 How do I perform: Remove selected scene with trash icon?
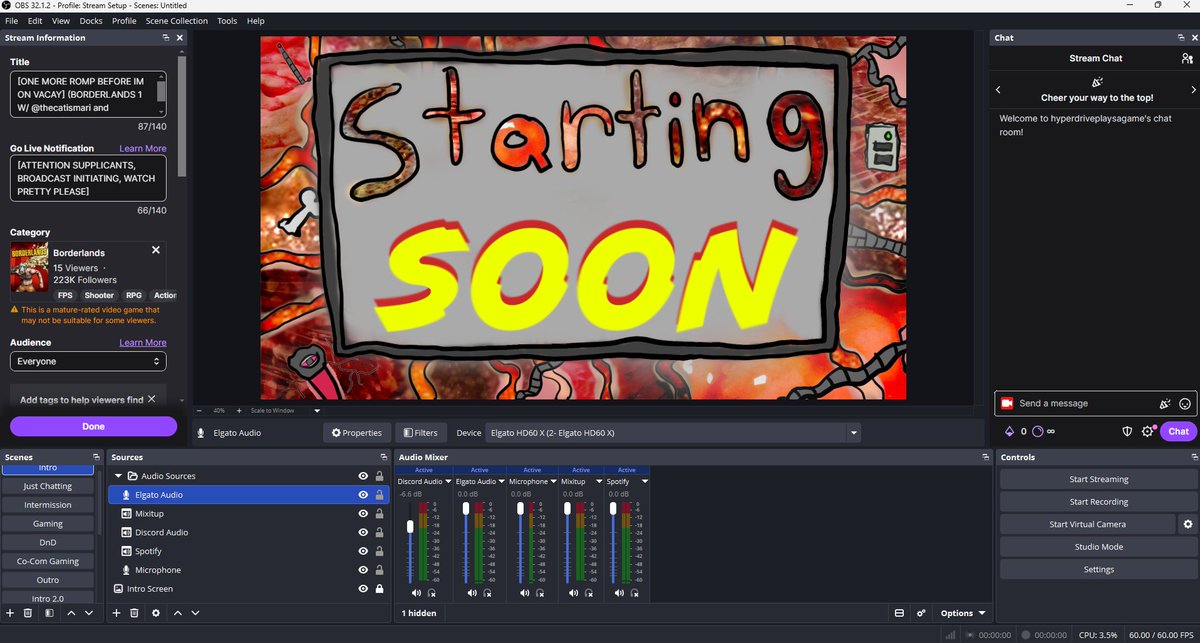click(x=28, y=612)
